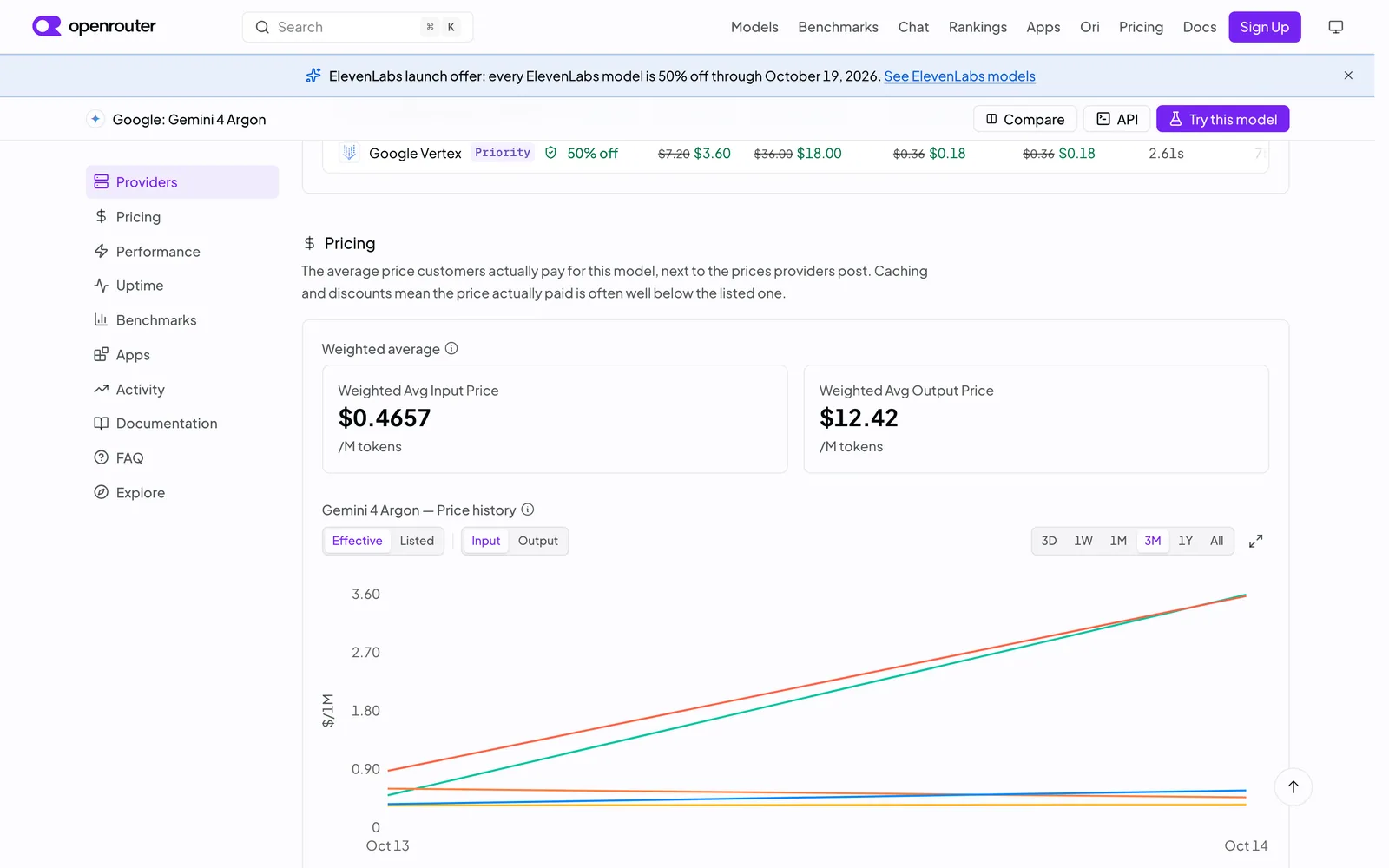Focus the Search input field
The width and height of the screenshot is (1389, 868).
[x=358, y=27]
